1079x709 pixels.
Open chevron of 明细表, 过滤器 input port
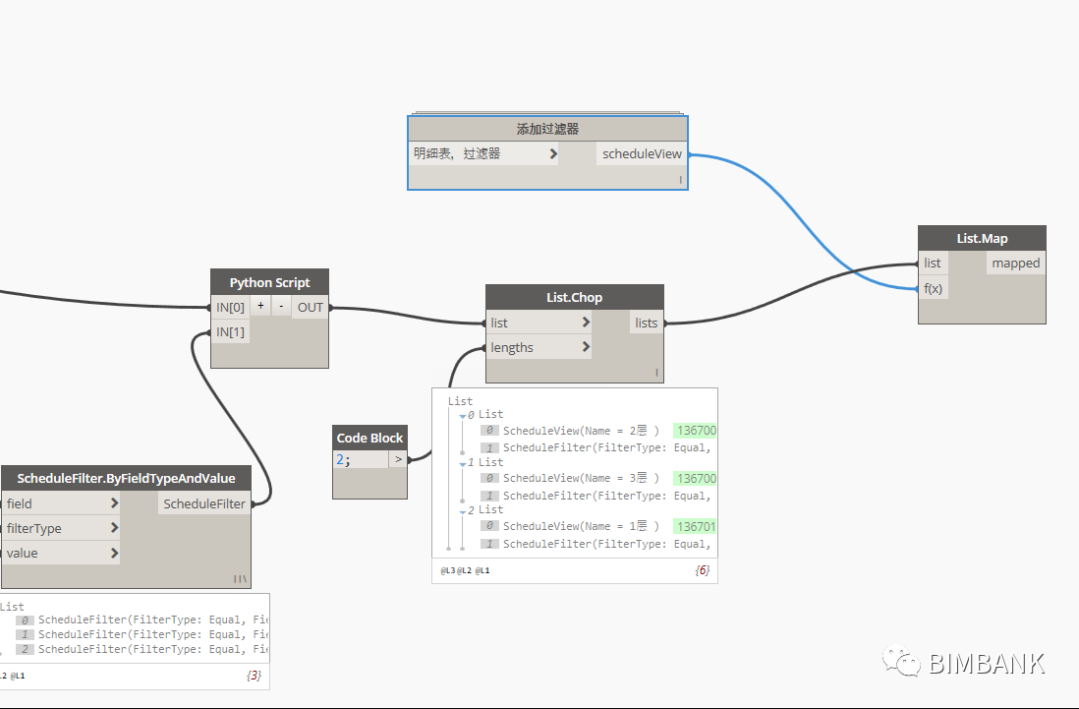tap(553, 154)
